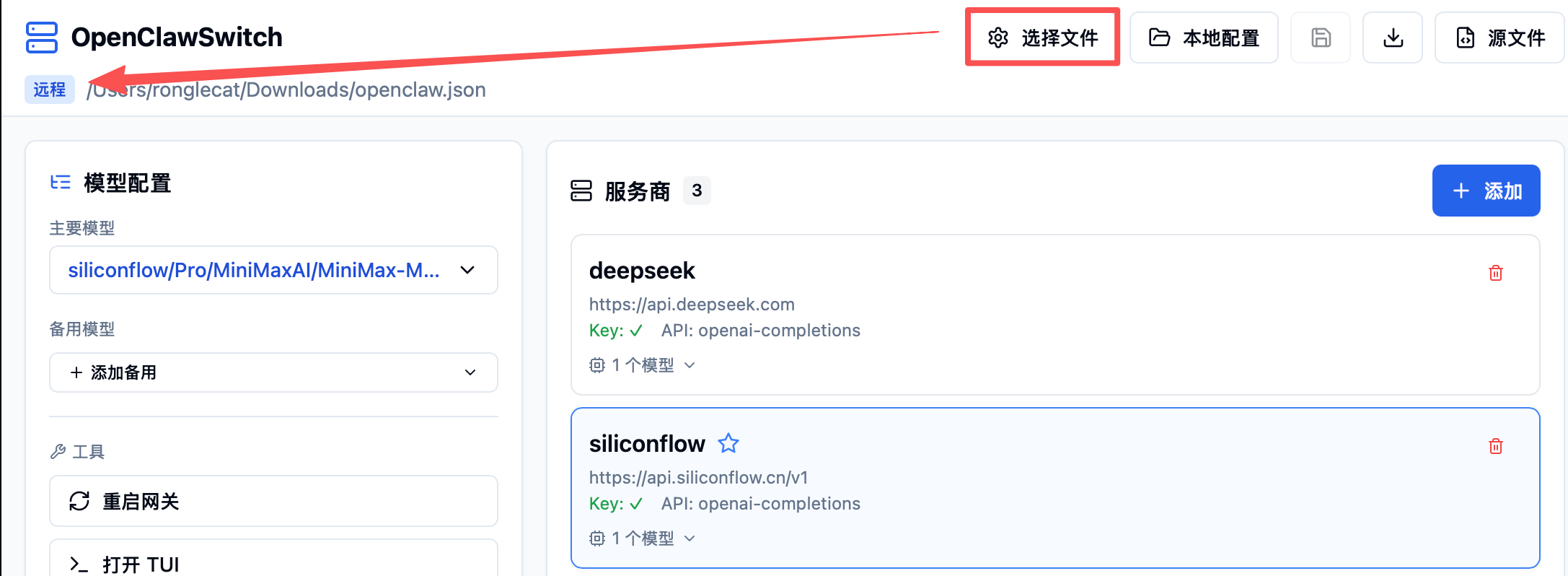
Task: Expand siliconflow's 1 个模型 list
Action: point(643,538)
